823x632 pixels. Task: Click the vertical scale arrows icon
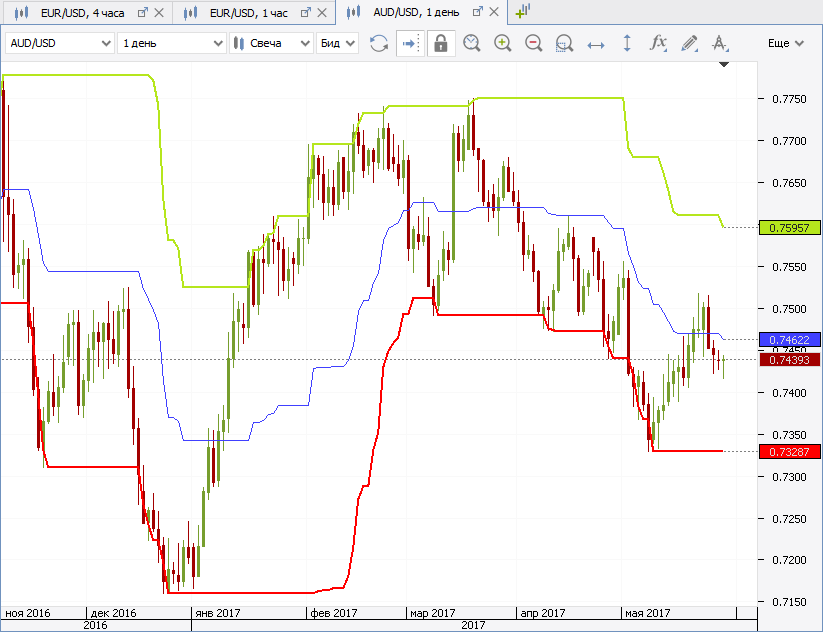tap(627, 43)
